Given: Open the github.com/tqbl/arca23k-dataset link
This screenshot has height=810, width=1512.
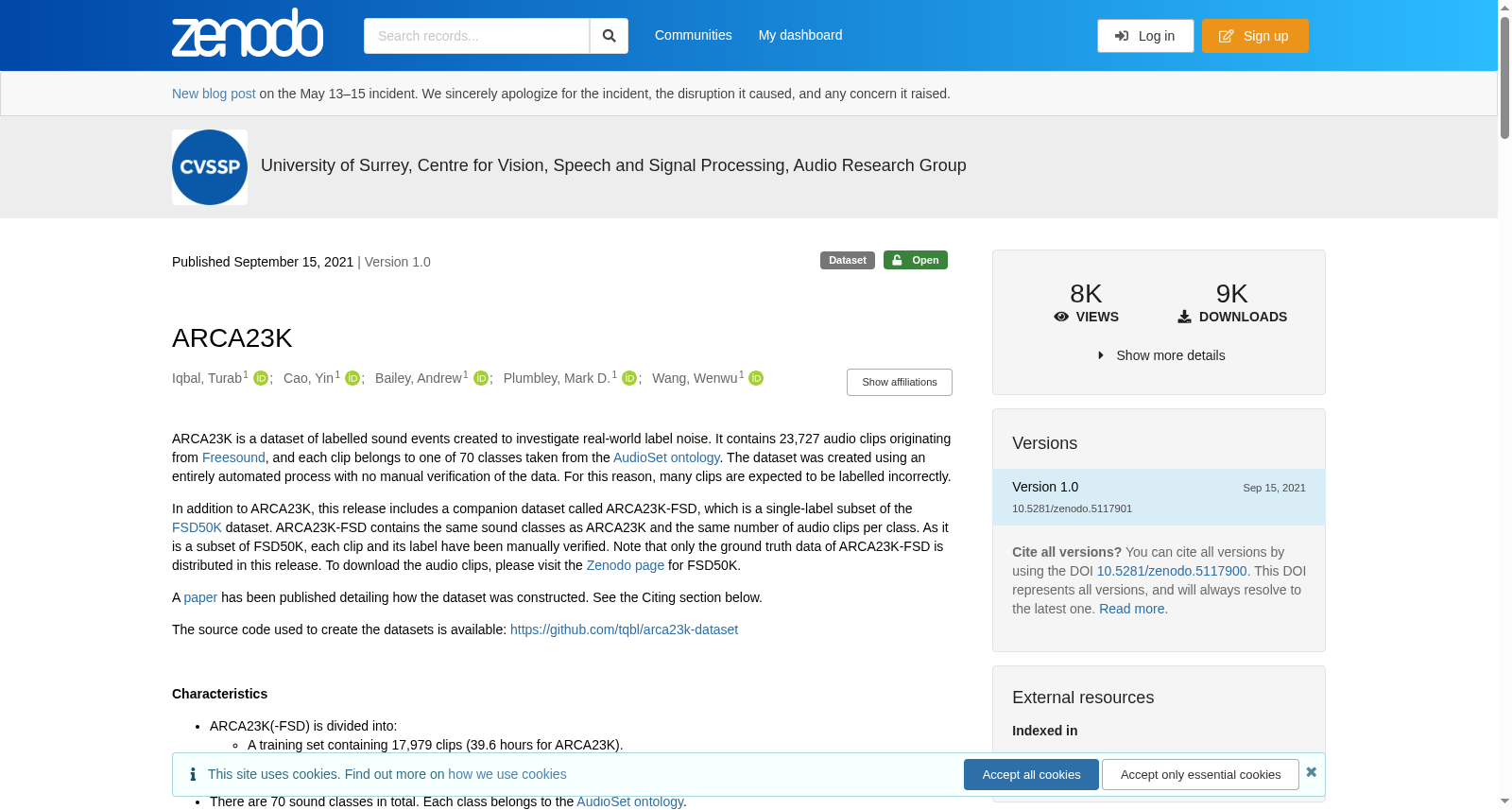Looking at the screenshot, I should click(x=624, y=629).
